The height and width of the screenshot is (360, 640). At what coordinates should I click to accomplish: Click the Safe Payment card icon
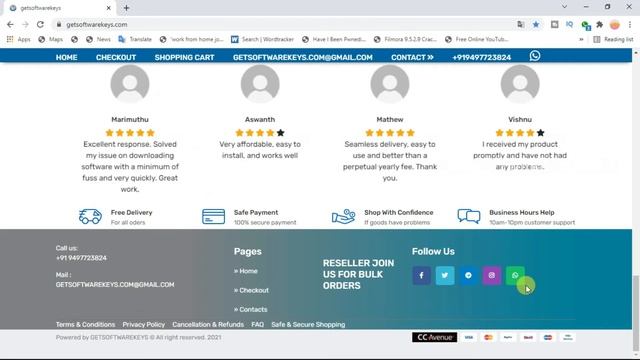click(213, 216)
